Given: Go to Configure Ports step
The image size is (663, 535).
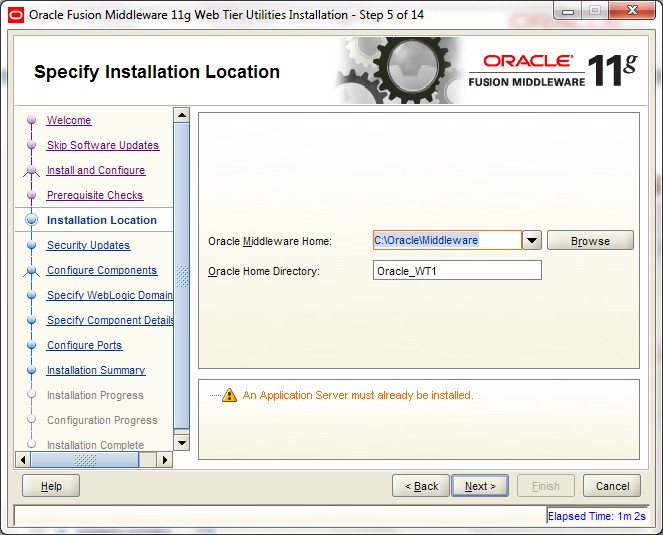Looking at the screenshot, I should (x=85, y=345).
